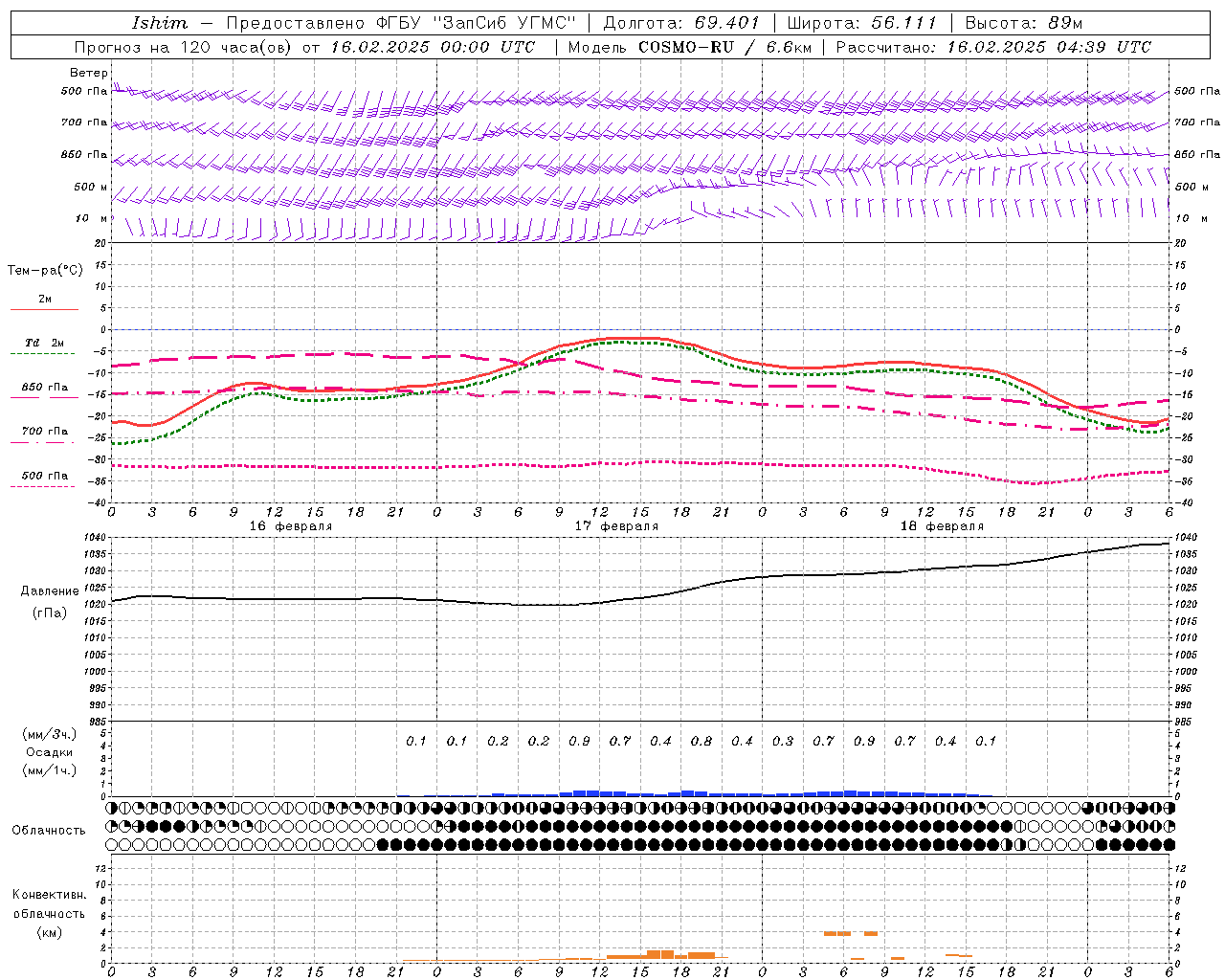The width and height of the screenshot is (1225, 980).
Task: Click the "Облачность" cloud cover label
Action: coord(49,831)
